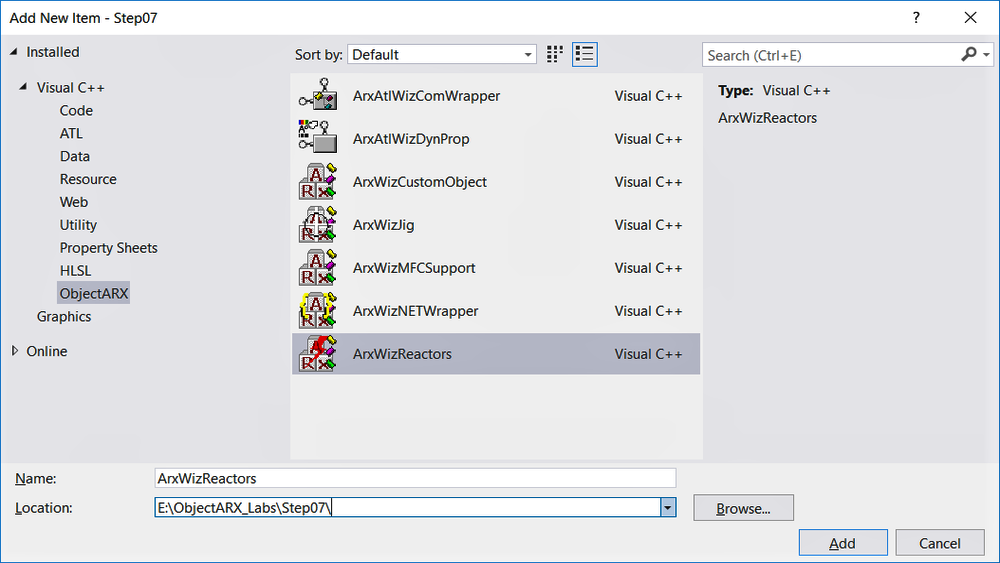Open the Sort by Default dropdown

pyautogui.click(x=442, y=55)
